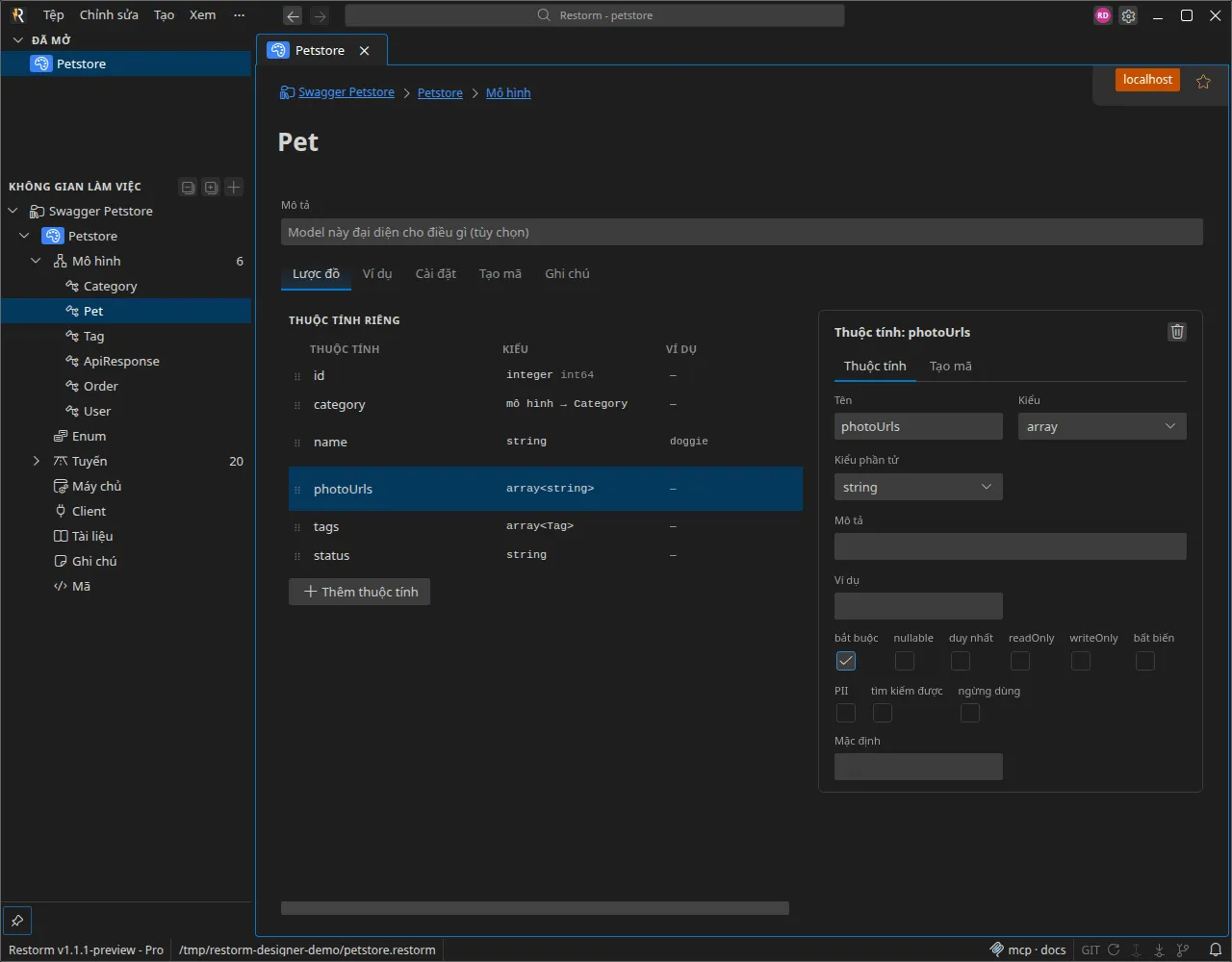This screenshot has width=1232, height=962.
Task: Click the Thêm thuộc tính button
Action: [x=360, y=592]
